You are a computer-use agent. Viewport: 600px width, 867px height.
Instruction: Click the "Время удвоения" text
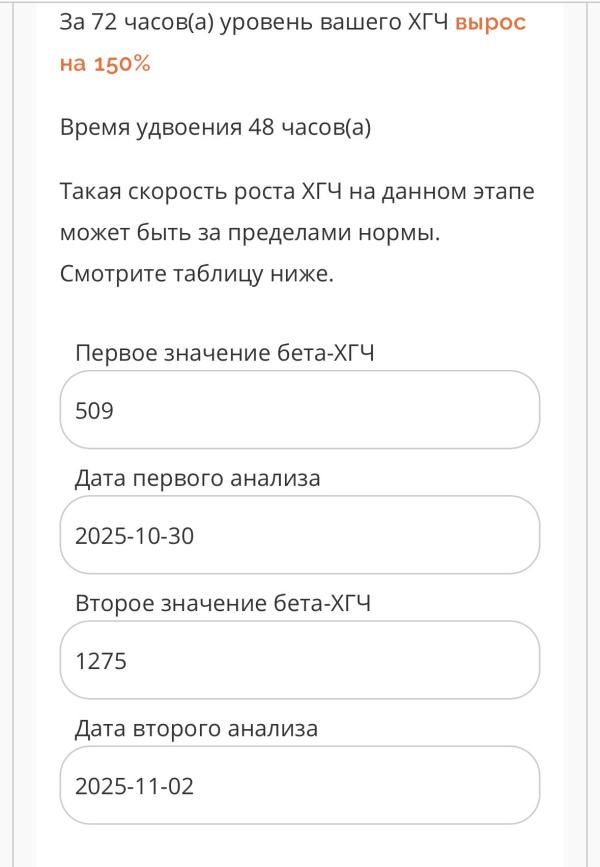pos(150,128)
